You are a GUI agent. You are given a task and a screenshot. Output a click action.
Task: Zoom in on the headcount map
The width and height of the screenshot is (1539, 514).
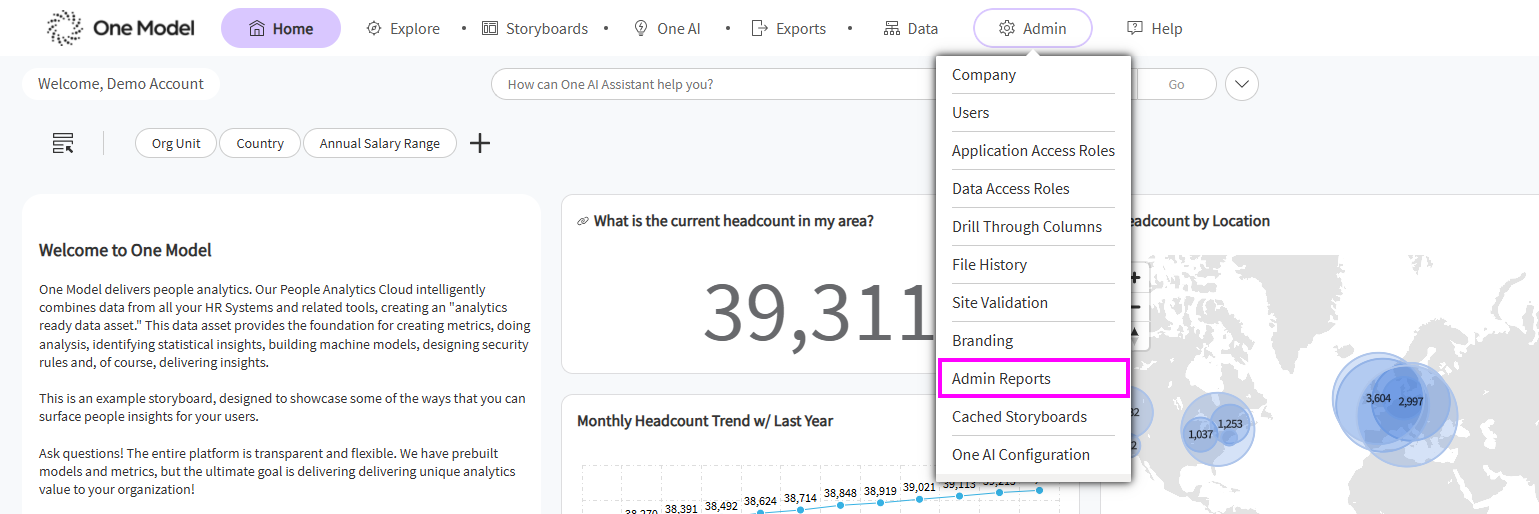coord(1136,277)
